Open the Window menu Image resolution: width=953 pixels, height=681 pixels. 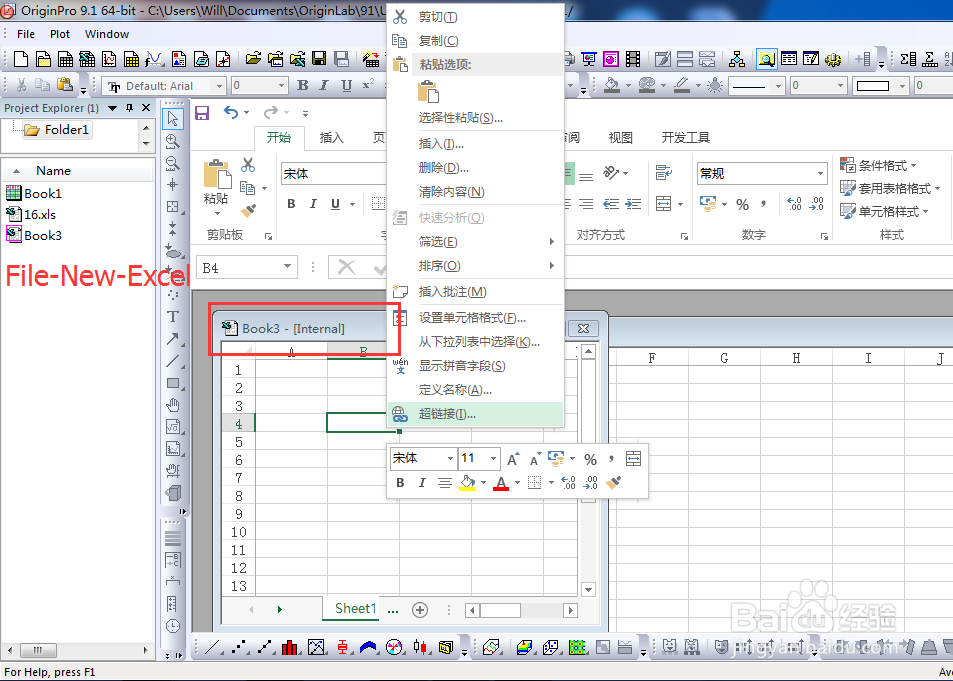[107, 34]
